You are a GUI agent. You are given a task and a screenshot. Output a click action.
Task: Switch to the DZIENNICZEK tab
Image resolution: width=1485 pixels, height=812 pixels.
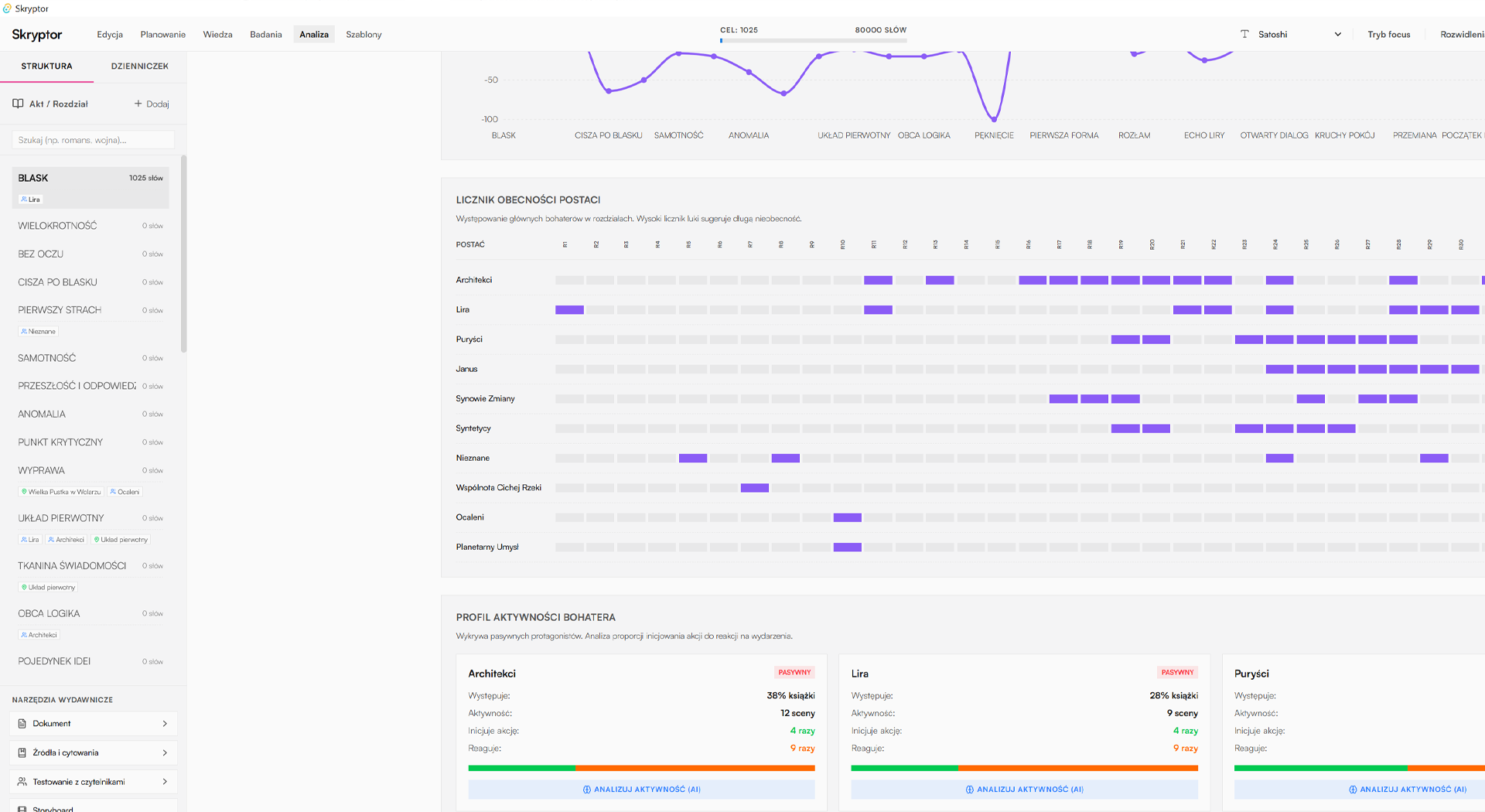[140, 67]
